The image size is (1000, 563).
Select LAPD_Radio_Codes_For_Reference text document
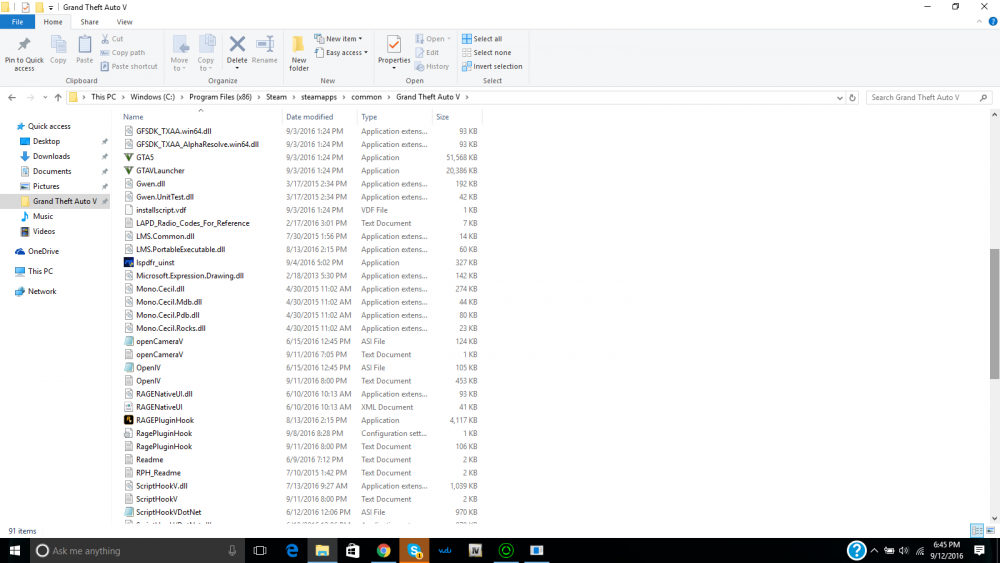(x=193, y=223)
